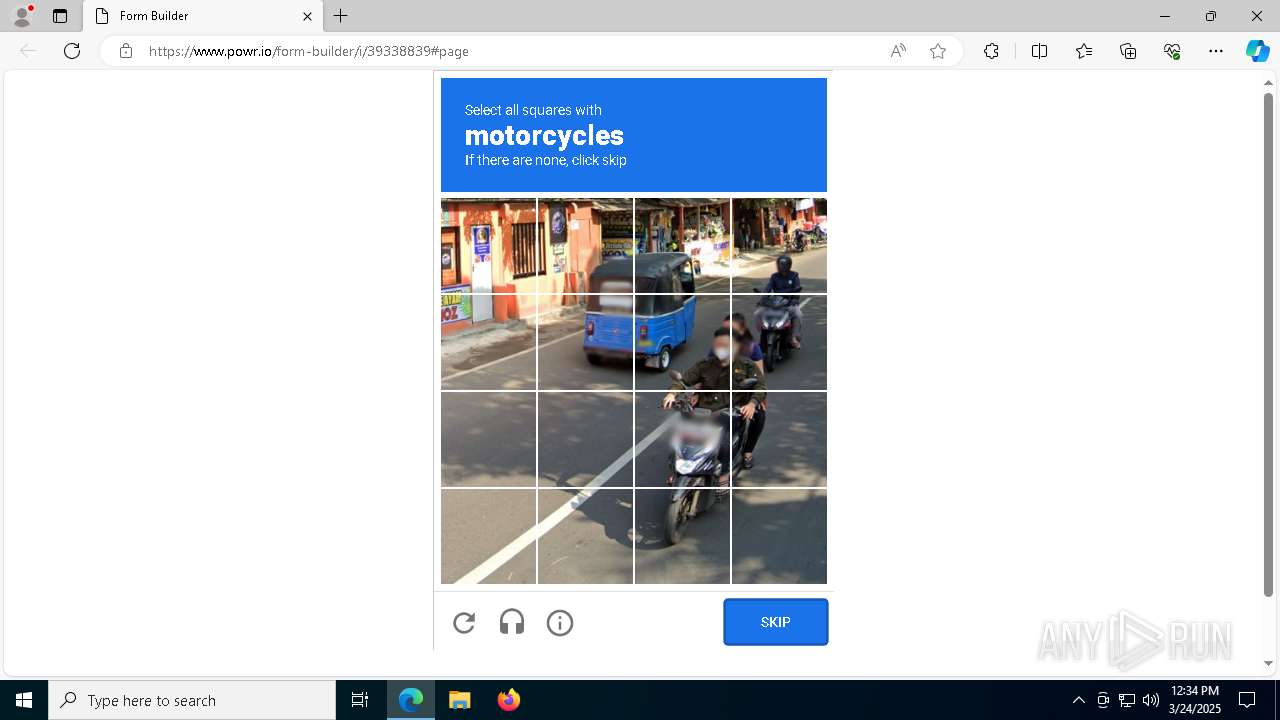The width and height of the screenshot is (1280, 720).
Task: Select the tile with the motorcycle handlebars and headlight
Action: point(682,439)
